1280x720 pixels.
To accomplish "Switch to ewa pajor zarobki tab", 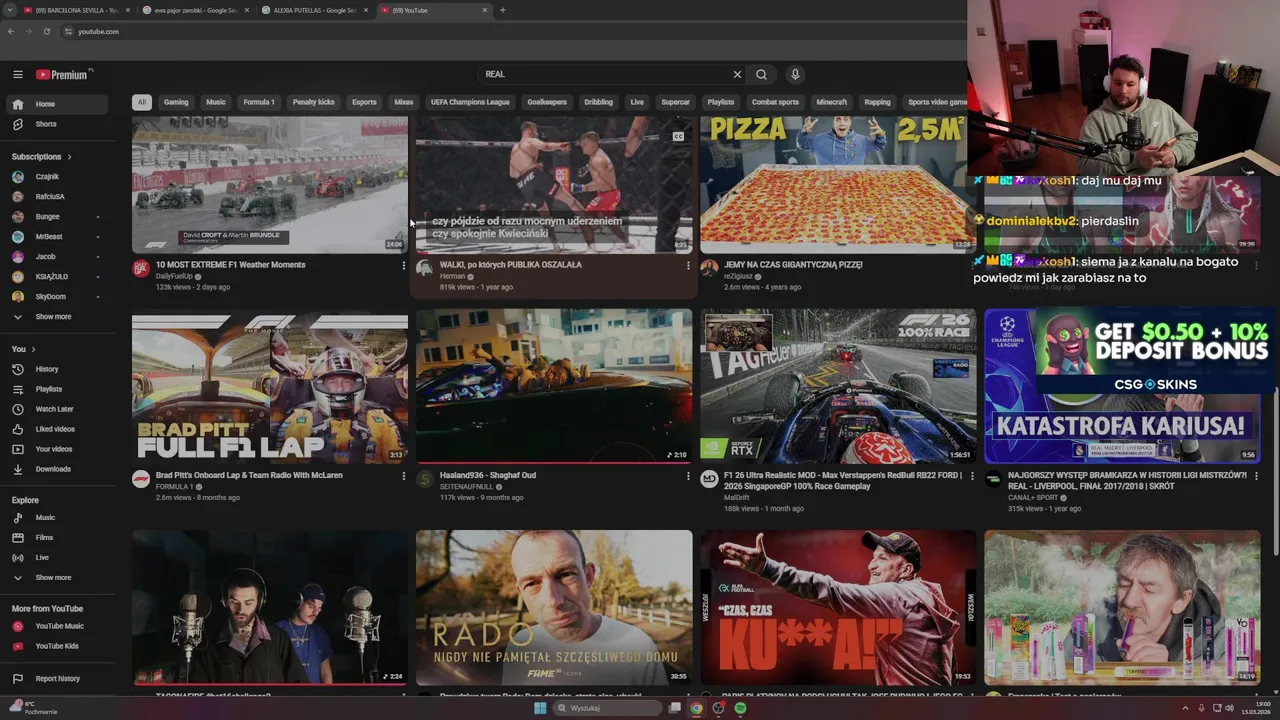I will (x=195, y=10).
